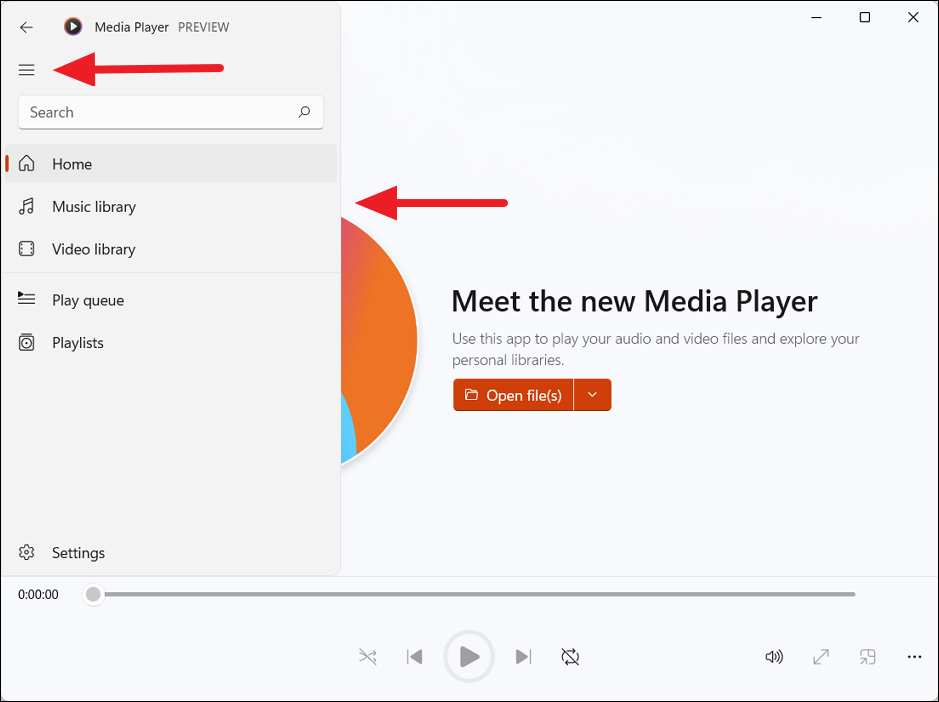Click the film strip Video library icon
Image resolution: width=939 pixels, height=702 pixels.
26,249
